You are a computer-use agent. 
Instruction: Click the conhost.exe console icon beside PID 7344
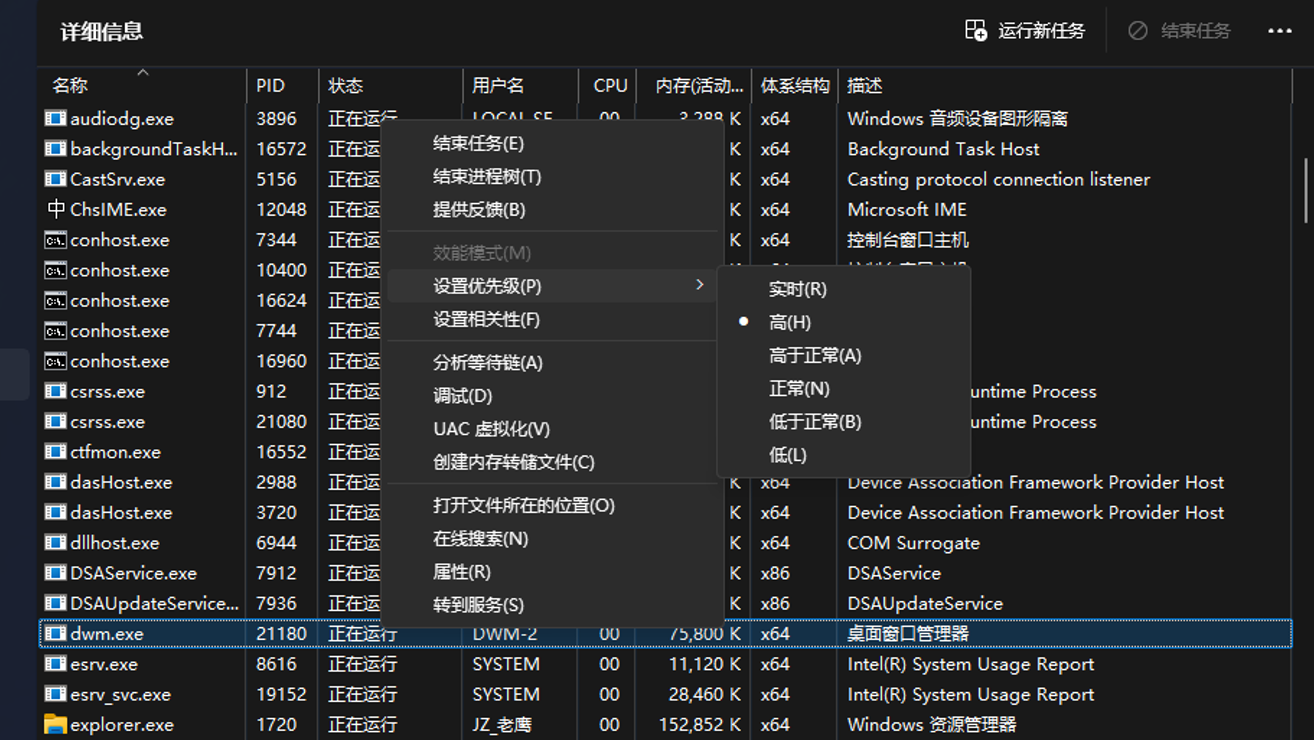pyautogui.click(x=56, y=240)
